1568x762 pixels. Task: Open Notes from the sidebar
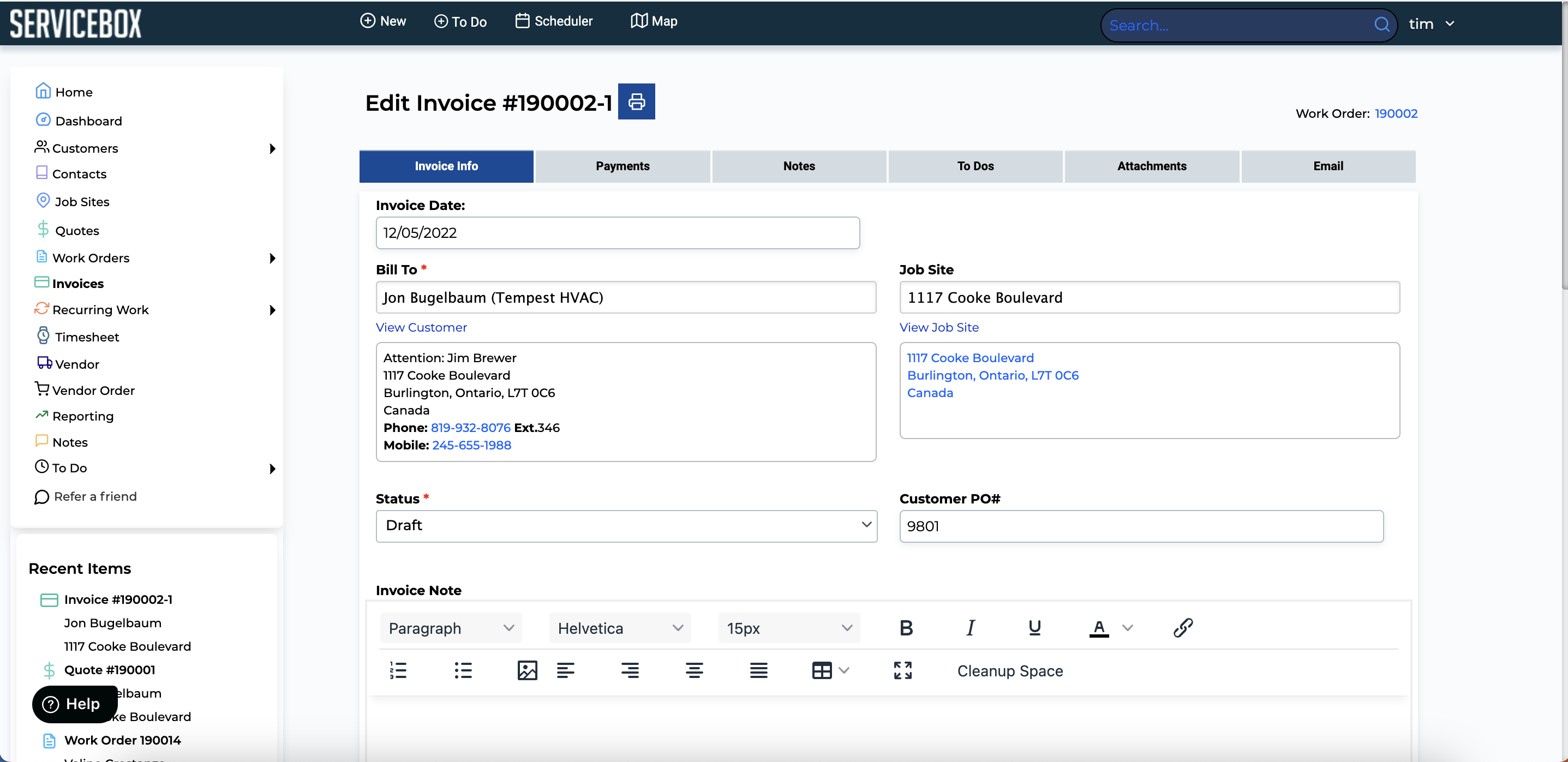62,442
